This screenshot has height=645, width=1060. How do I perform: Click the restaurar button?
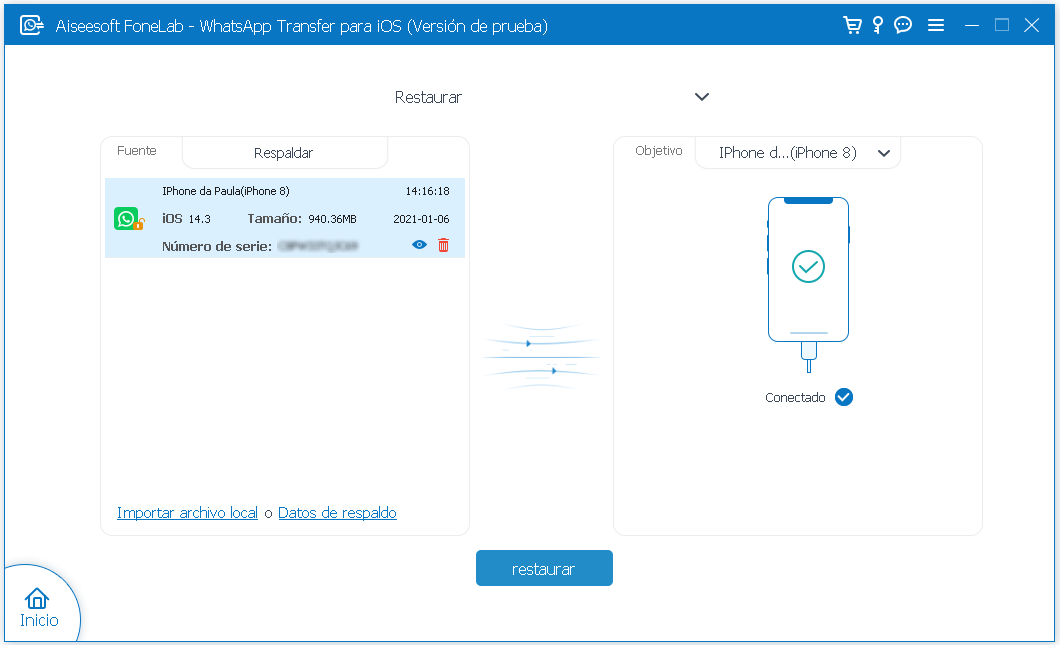coord(544,568)
